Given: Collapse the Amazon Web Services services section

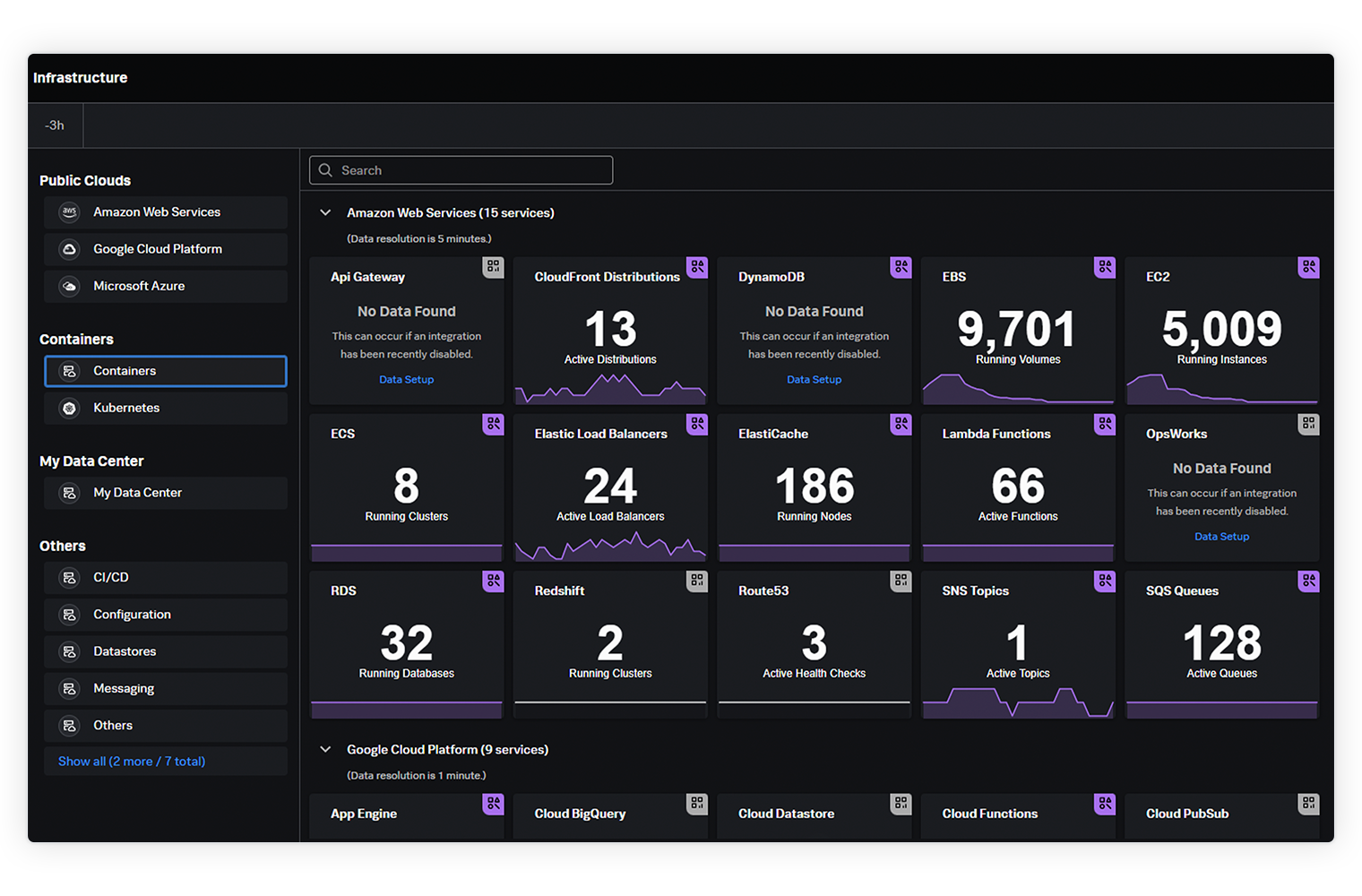Looking at the screenshot, I should click(325, 212).
